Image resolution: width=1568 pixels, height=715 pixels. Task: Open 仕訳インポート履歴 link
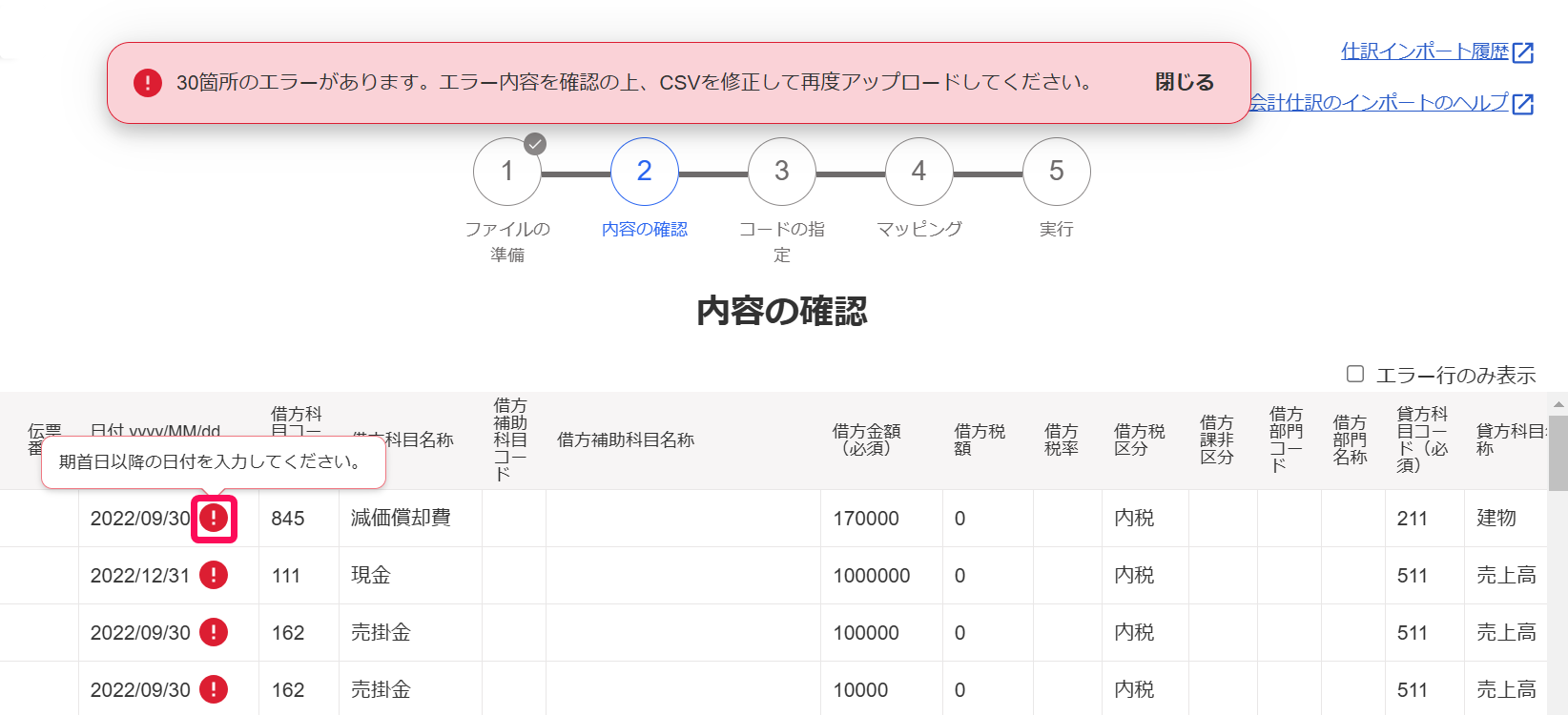click(x=1425, y=51)
